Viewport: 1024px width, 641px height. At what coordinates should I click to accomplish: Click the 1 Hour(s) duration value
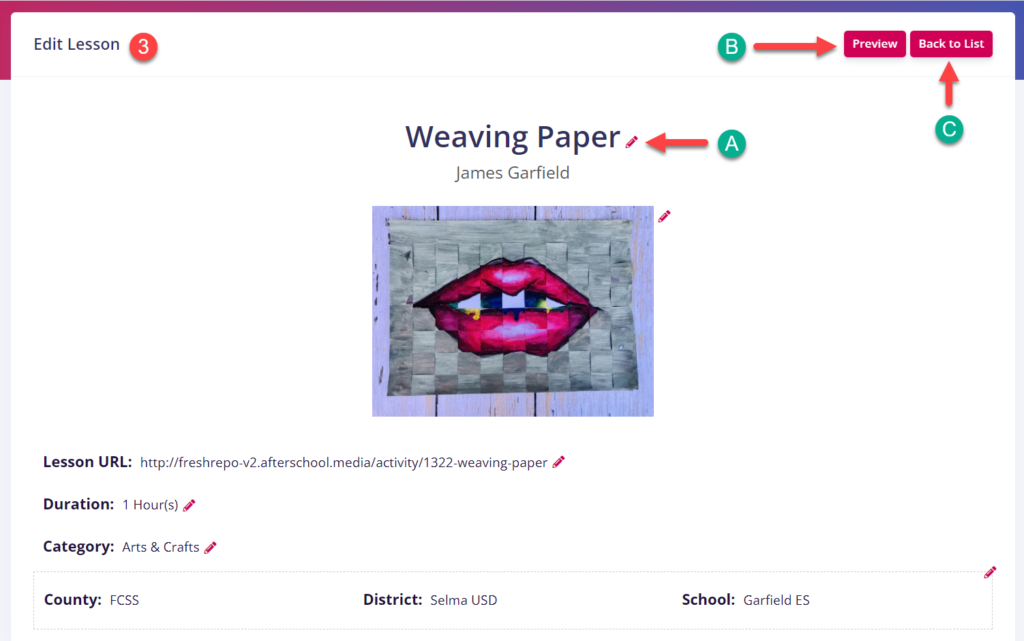[x=150, y=505]
